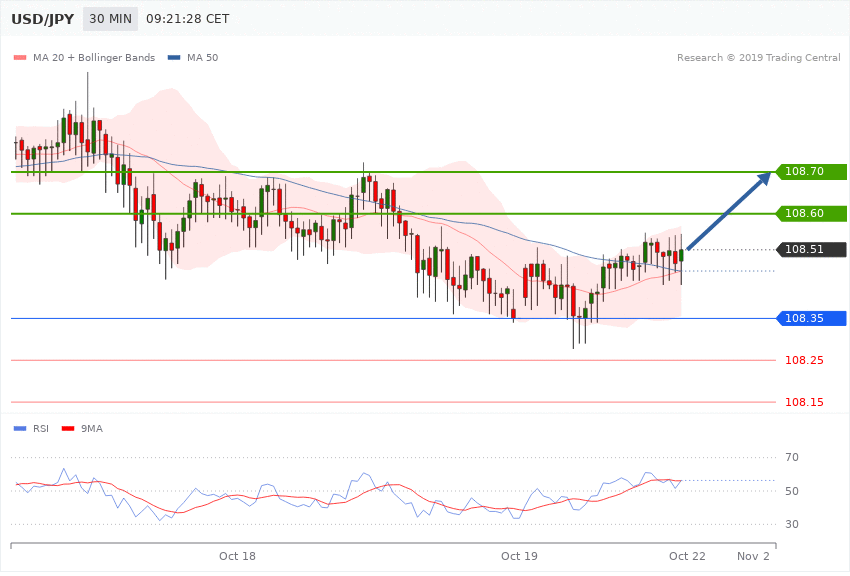Click the RSI 50 axis value

click(792, 491)
